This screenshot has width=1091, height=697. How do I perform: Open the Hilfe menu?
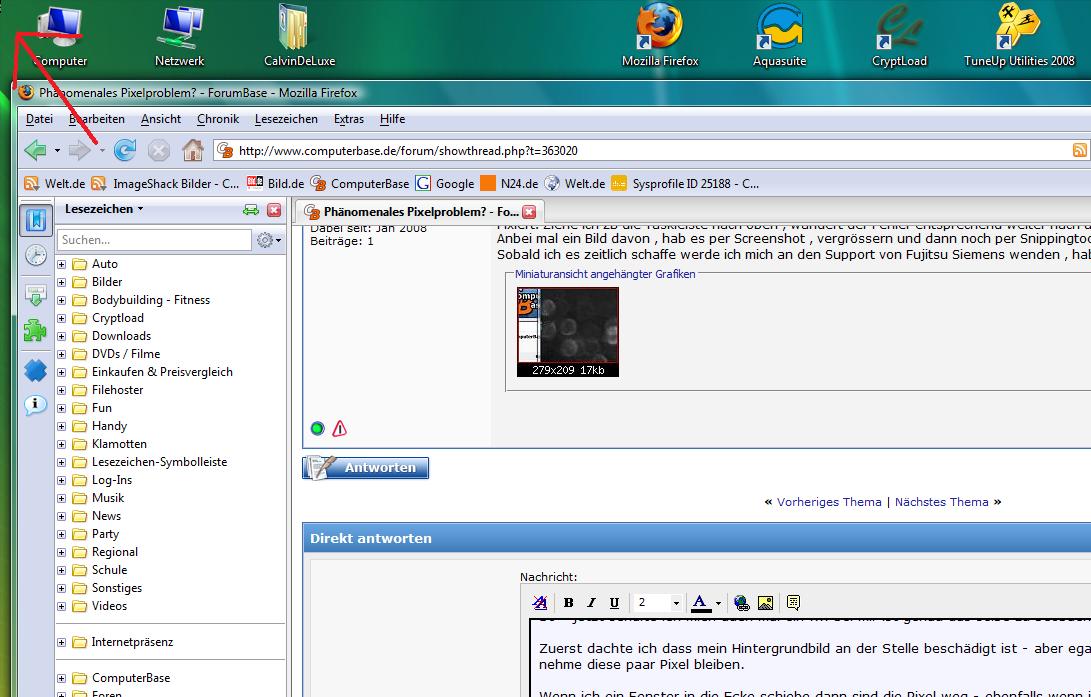tap(392, 119)
